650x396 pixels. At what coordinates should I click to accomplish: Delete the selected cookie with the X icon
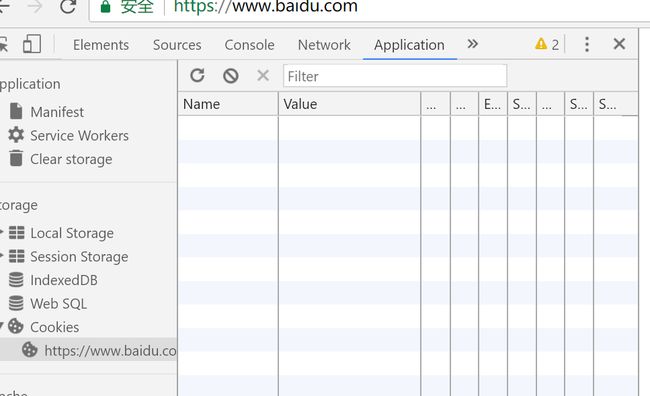263,76
